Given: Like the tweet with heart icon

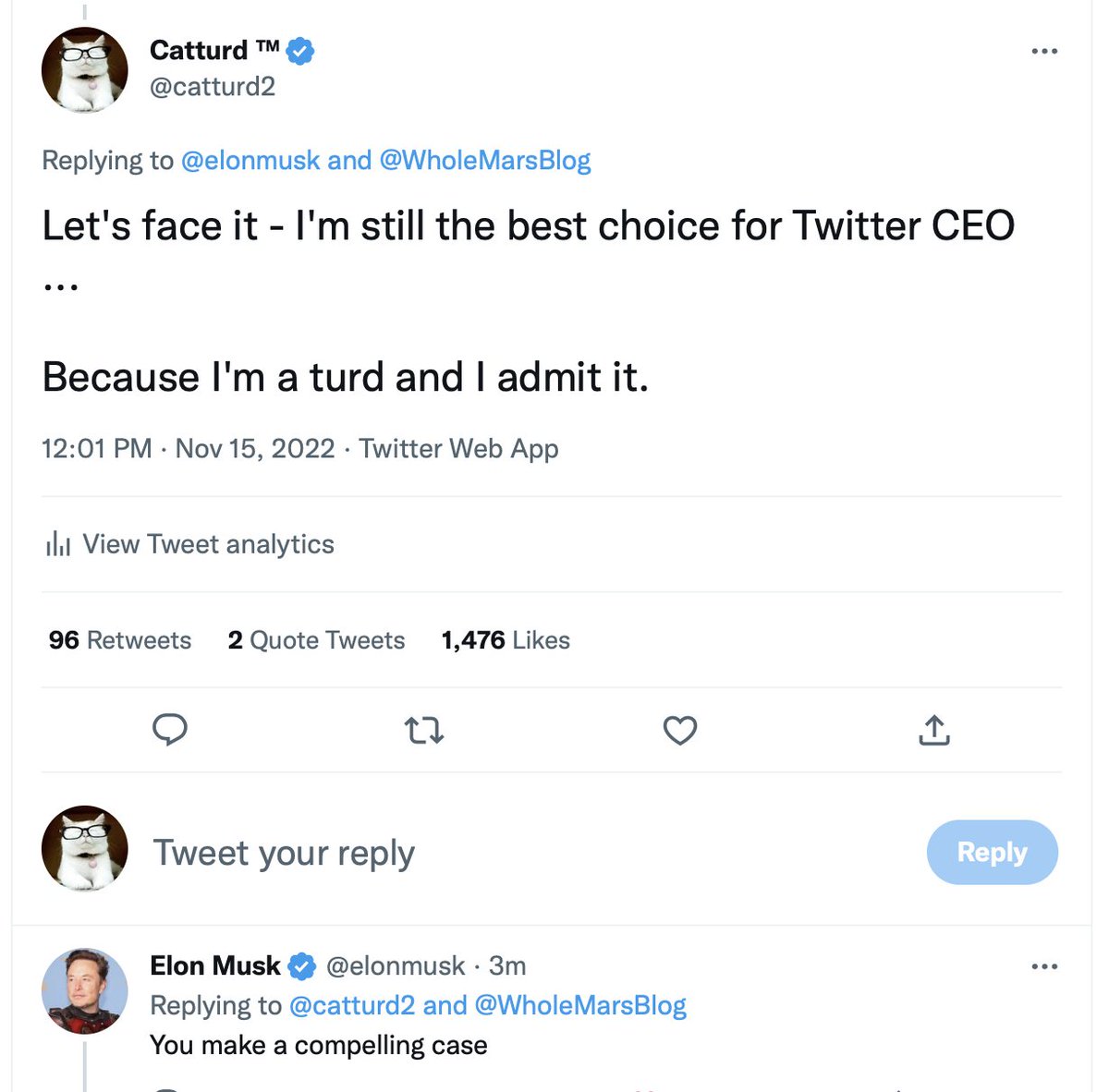Looking at the screenshot, I should coord(680,731).
